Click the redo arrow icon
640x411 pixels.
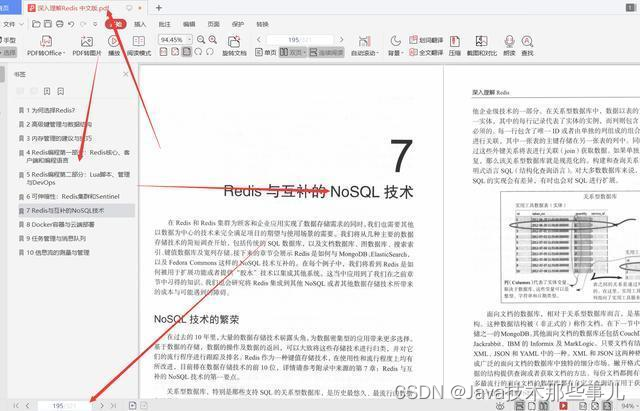(83, 24)
